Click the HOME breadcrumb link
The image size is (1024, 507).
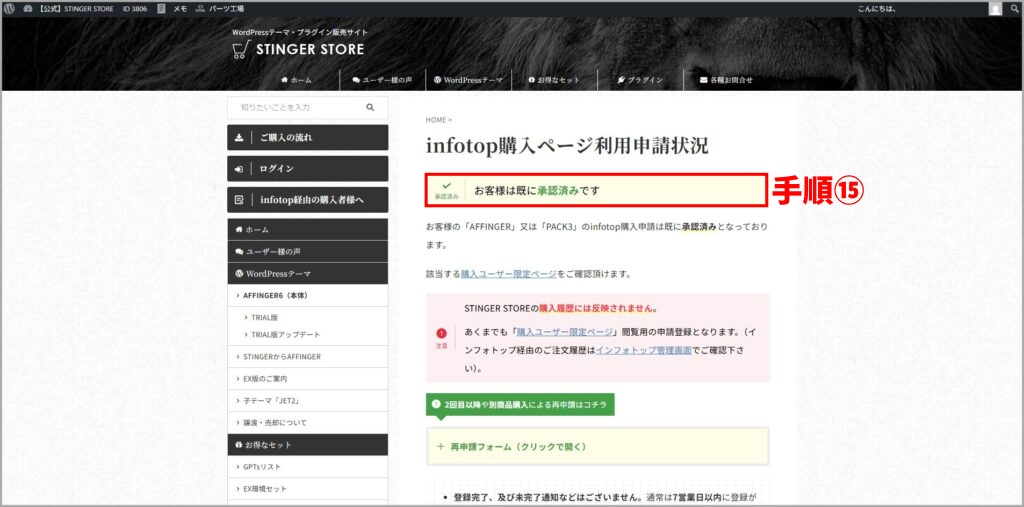point(435,120)
